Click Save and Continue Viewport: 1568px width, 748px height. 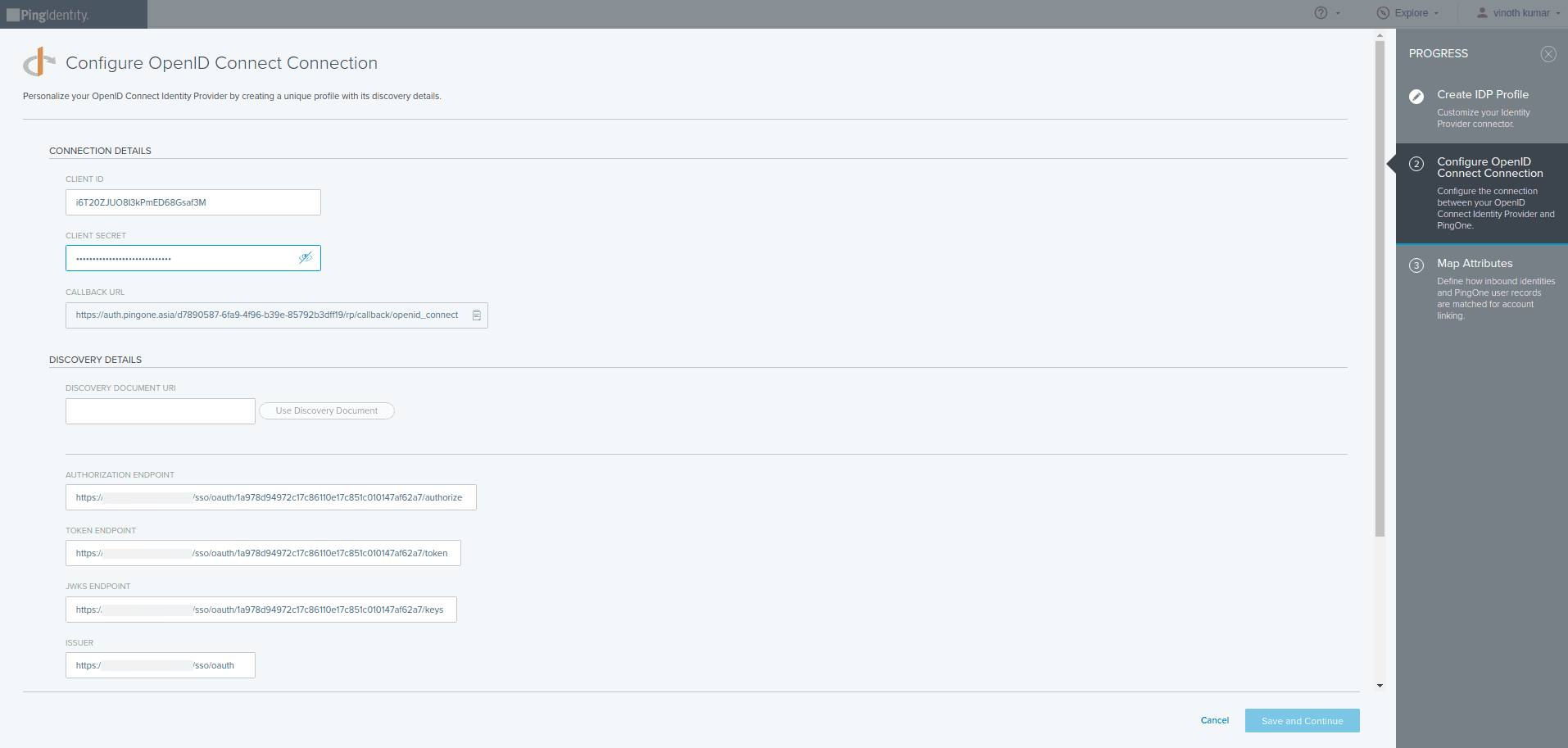click(1302, 720)
